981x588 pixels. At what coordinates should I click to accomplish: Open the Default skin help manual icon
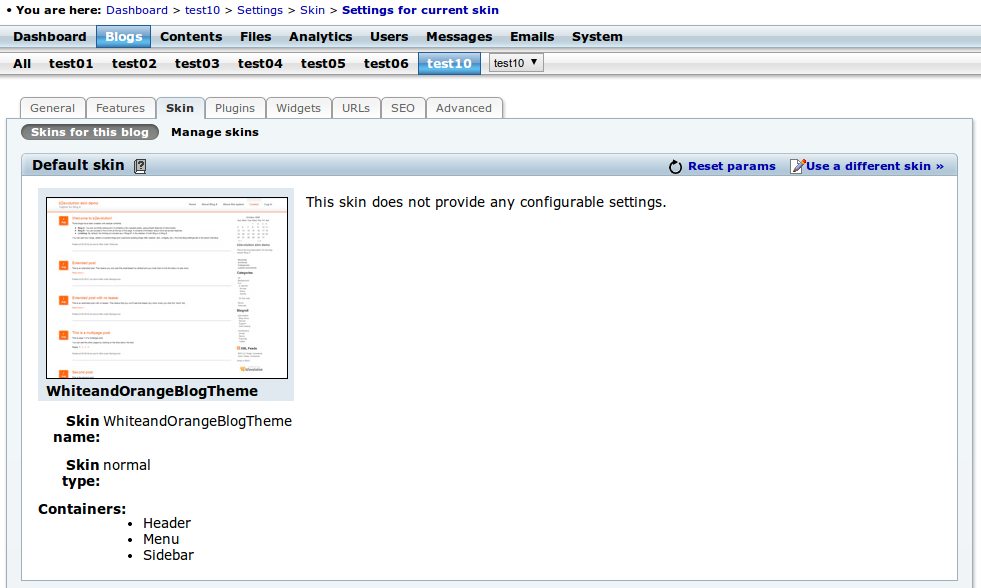point(140,166)
